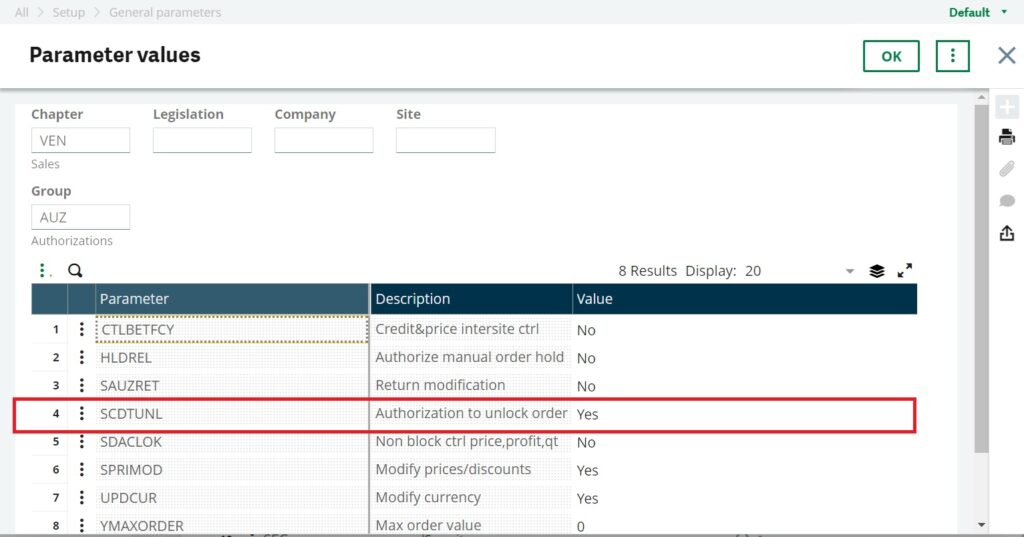Open row menu for UPDCUR

(x=82, y=498)
